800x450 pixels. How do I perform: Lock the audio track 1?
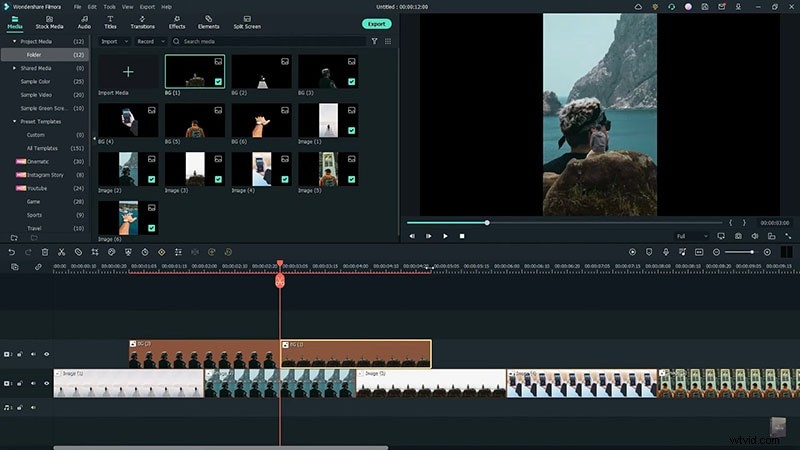(20, 408)
